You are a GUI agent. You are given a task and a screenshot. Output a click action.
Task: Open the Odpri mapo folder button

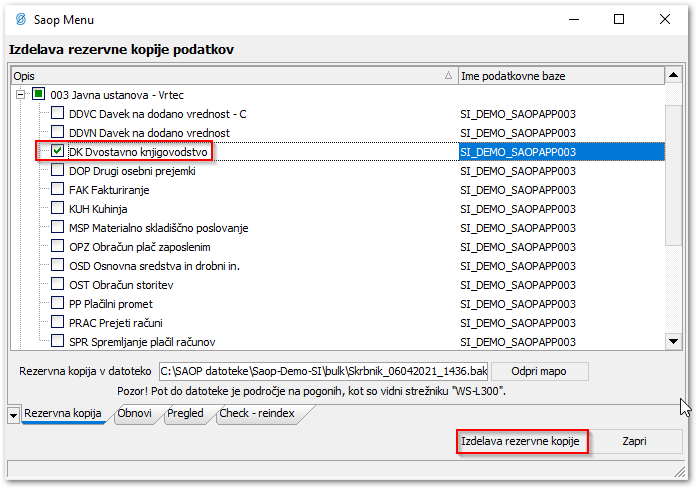pyautogui.click(x=539, y=371)
